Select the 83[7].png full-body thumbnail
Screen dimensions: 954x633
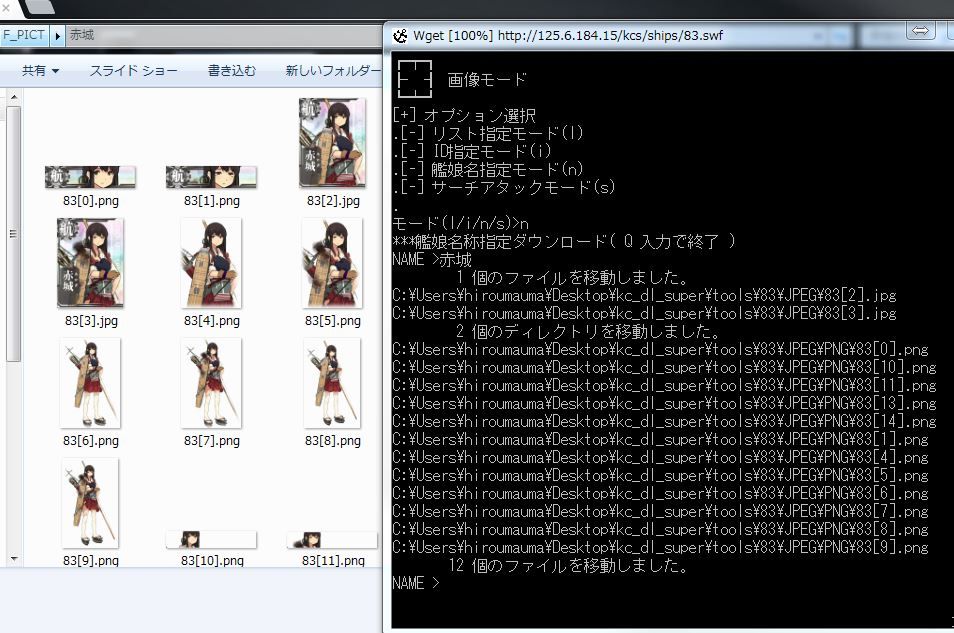(211, 383)
